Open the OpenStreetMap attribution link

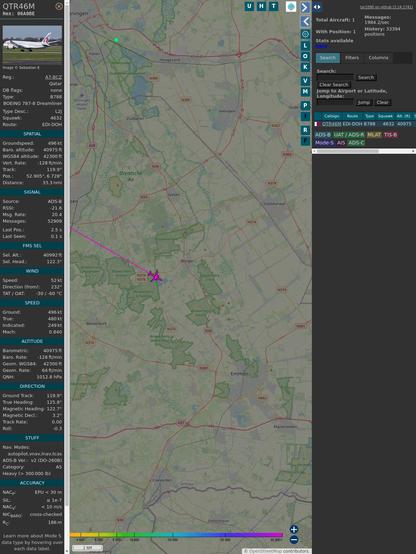[x=264, y=551]
